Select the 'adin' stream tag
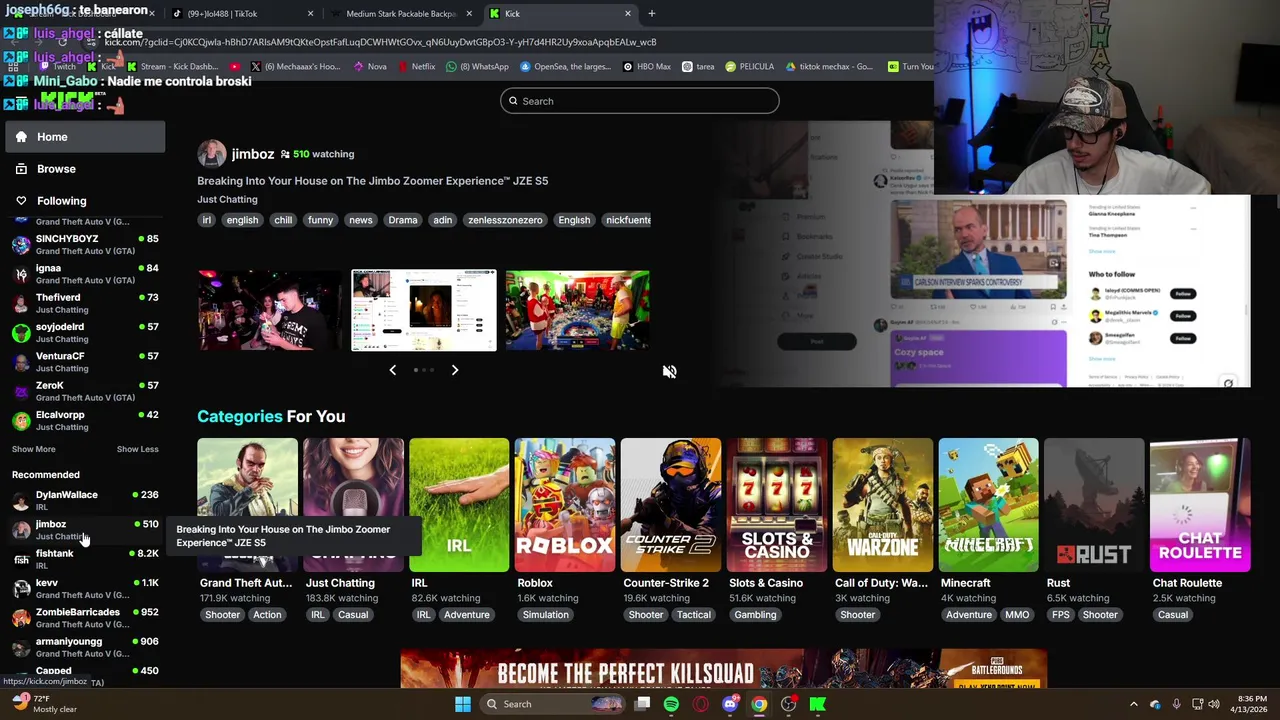Viewport: 1280px width, 720px height. [443, 220]
